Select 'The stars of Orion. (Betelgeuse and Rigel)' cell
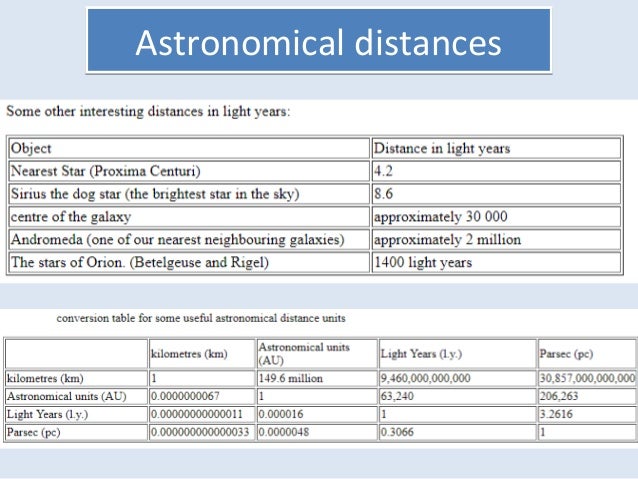 (189, 262)
